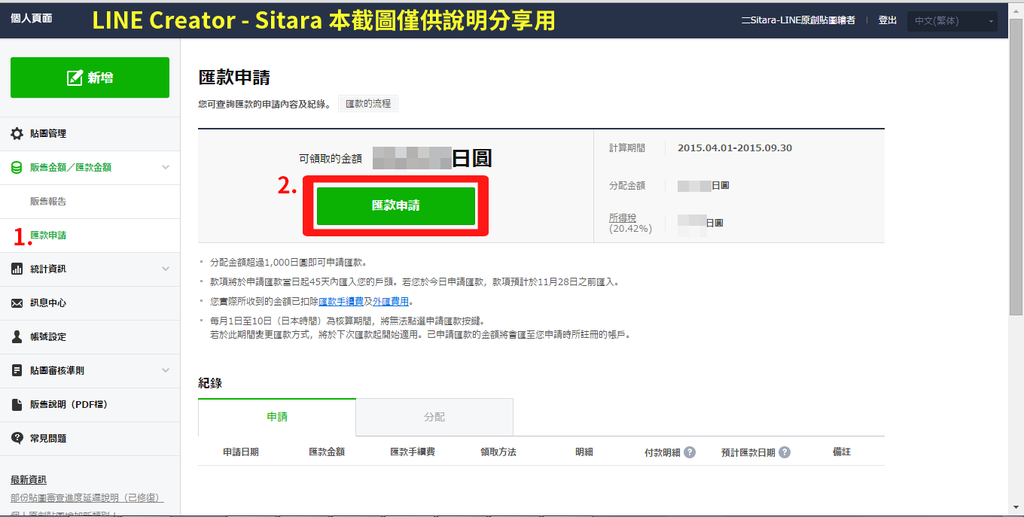Click the coin stack icon beside 販售金額／匯款金額
The height and width of the screenshot is (517, 1024).
pos(17,168)
